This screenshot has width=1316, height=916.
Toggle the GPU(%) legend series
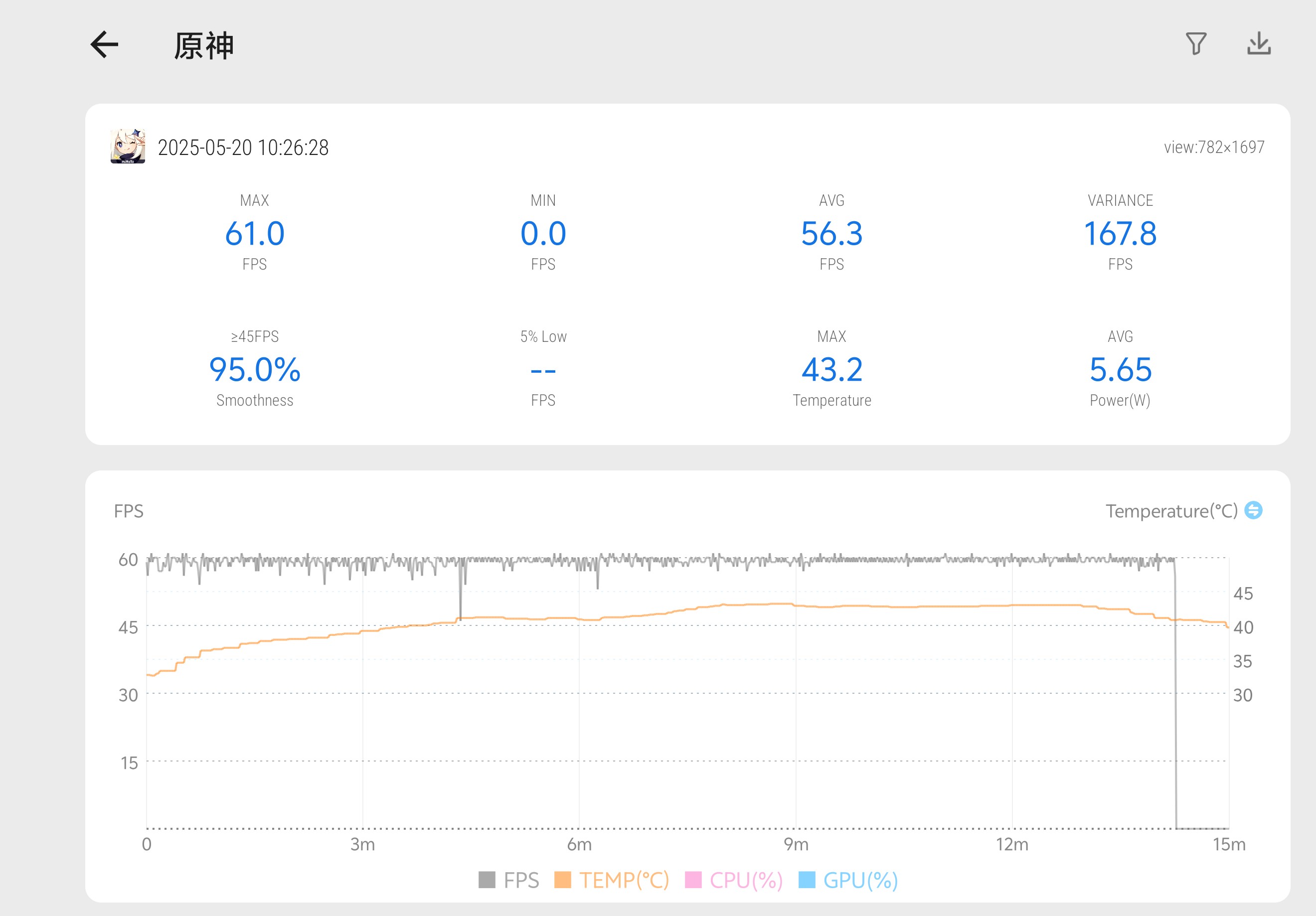click(x=848, y=880)
